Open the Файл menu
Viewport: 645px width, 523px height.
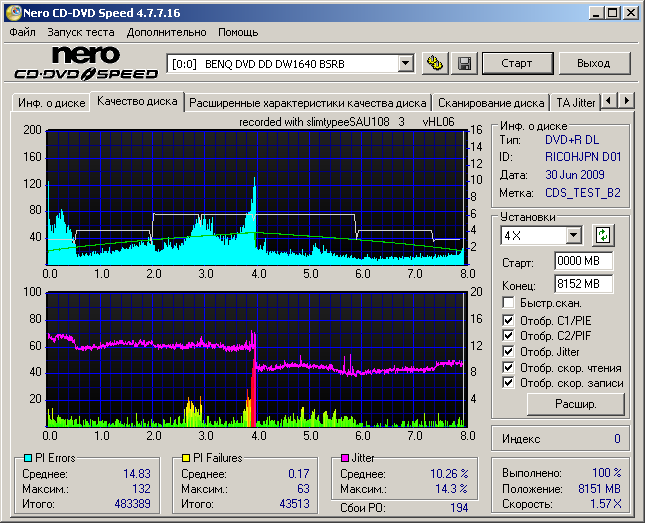(22, 32)
